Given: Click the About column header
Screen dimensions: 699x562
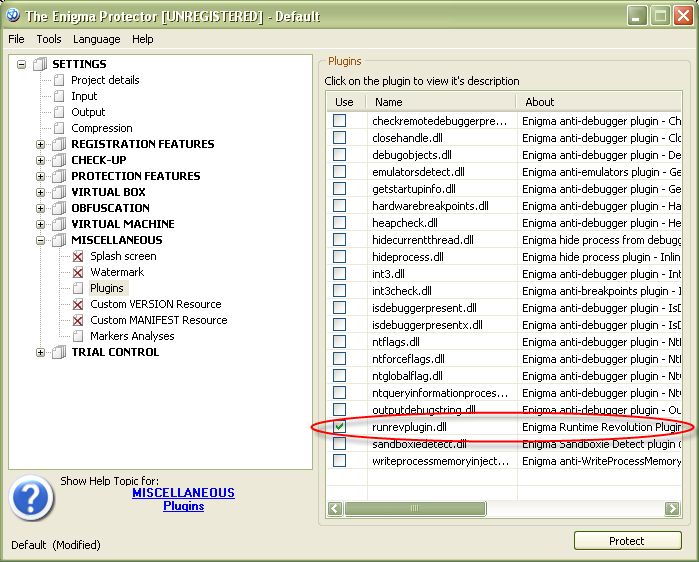Looking at the screenshot, I should 599,102.
